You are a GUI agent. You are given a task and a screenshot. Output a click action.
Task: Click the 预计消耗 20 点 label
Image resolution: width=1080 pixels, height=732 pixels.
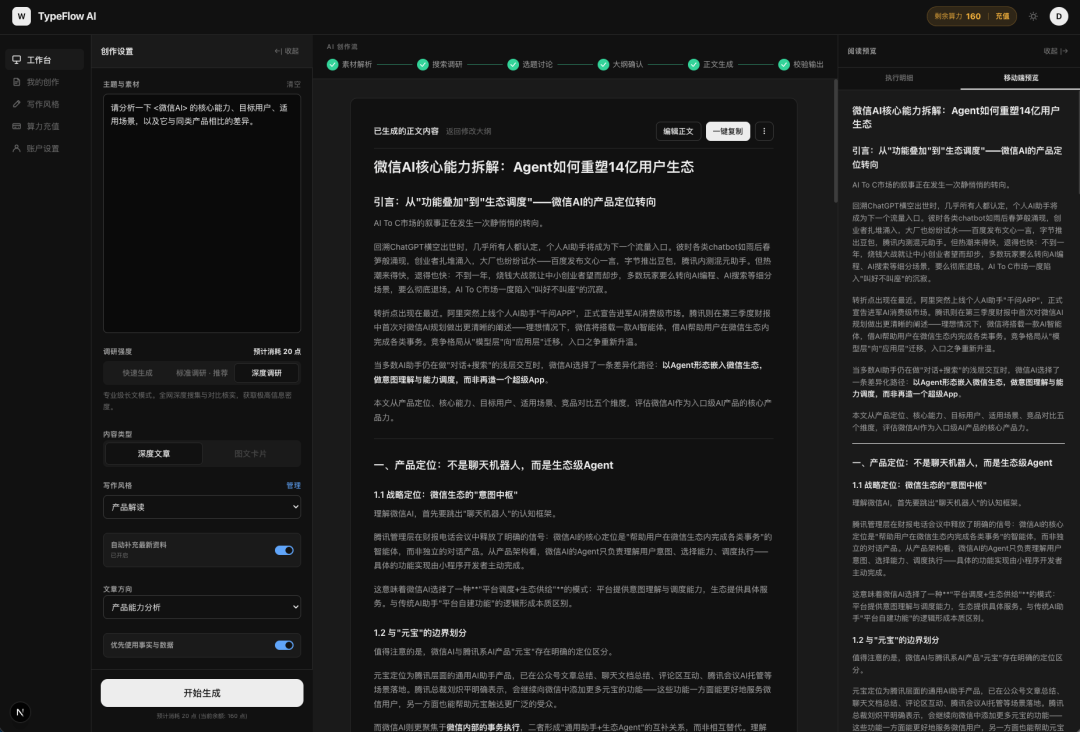[x=277, y=351]
